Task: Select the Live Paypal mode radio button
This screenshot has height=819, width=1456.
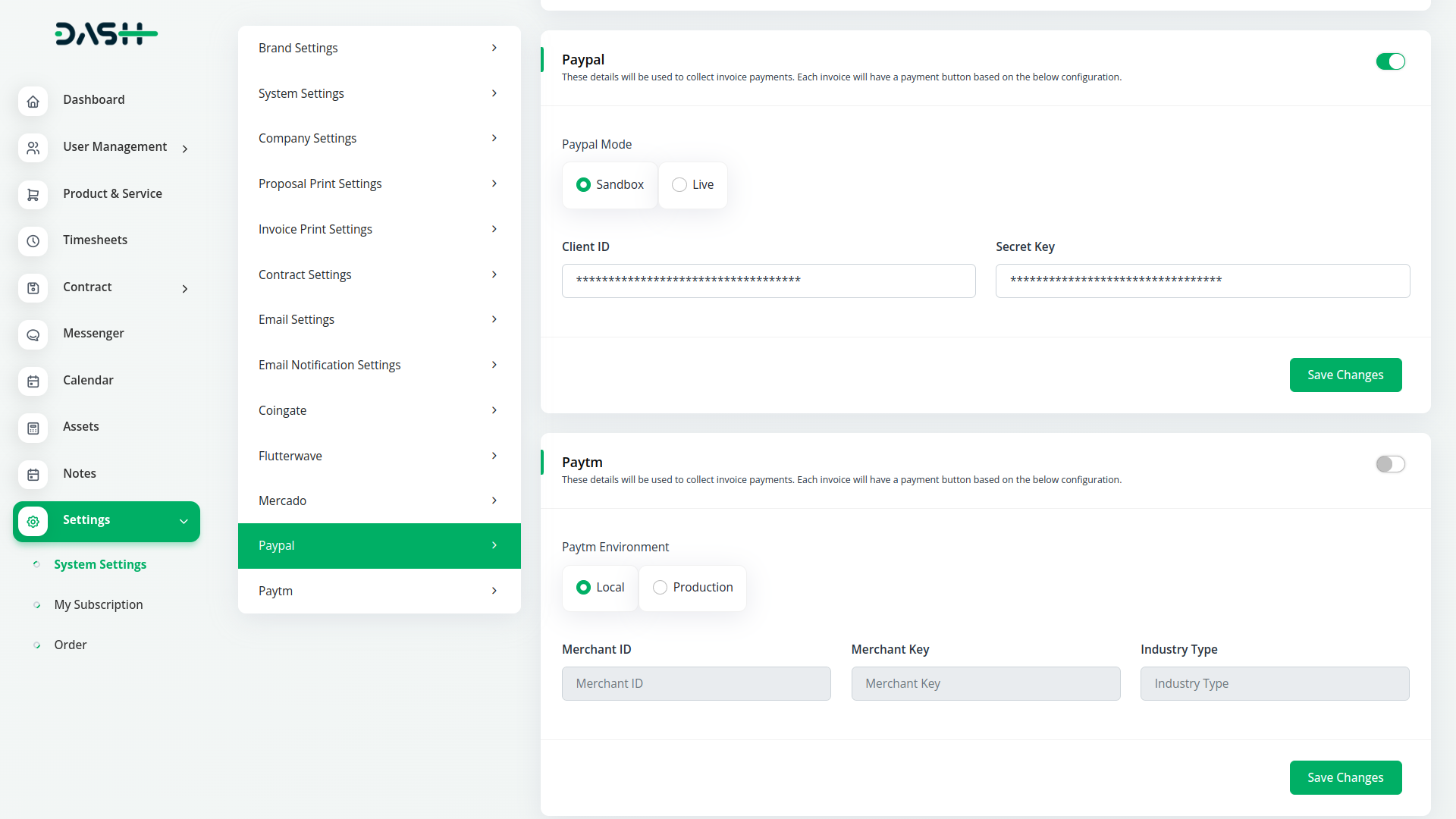Action: tap(678, 184)
